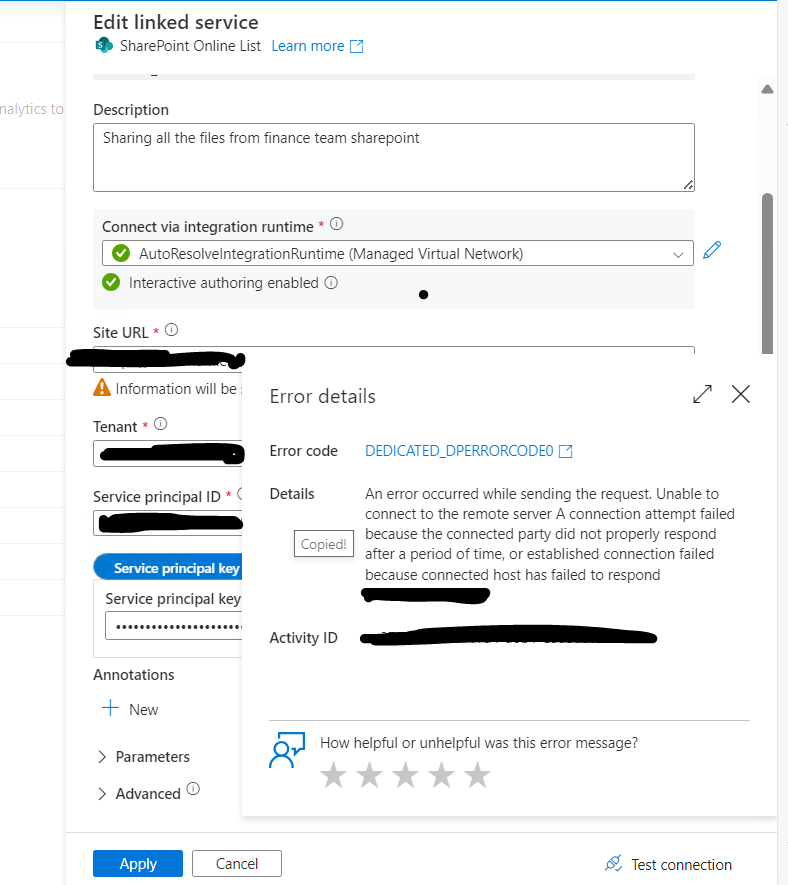This screenshot has height=885, width=788.
Task: Open the DEDICATED_DPERRORCODE0 error code link
Action: tap(469, 451)
